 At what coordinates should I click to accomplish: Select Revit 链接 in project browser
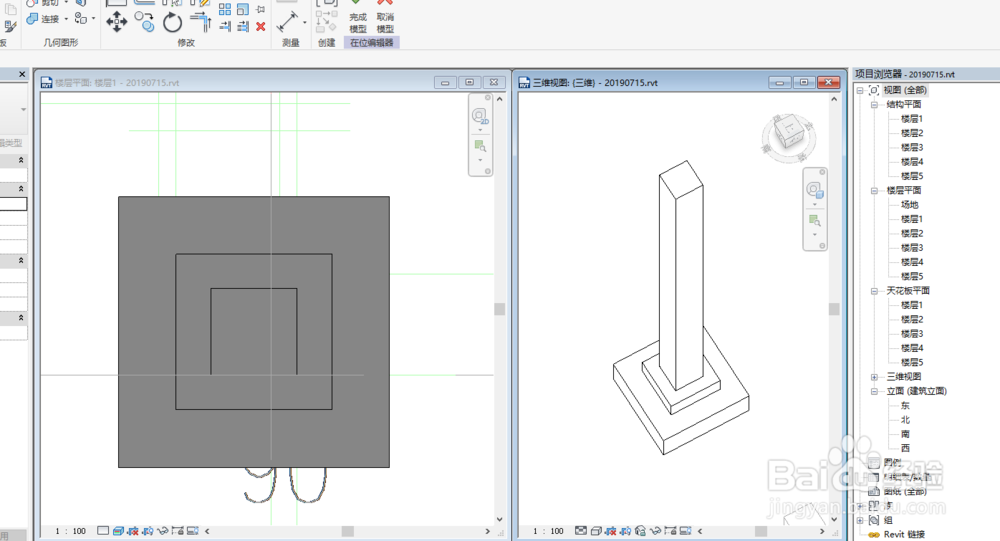(904, 535)
